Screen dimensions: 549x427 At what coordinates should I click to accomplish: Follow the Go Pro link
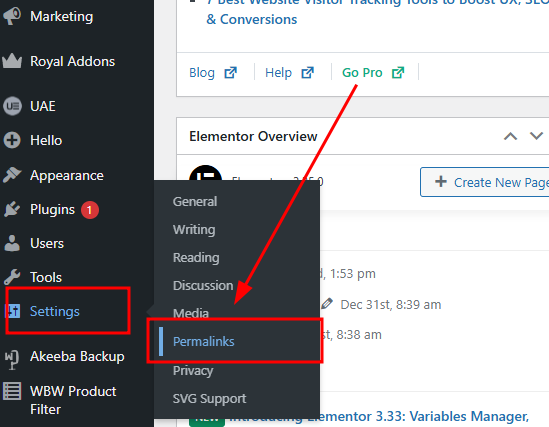(362, 72)
